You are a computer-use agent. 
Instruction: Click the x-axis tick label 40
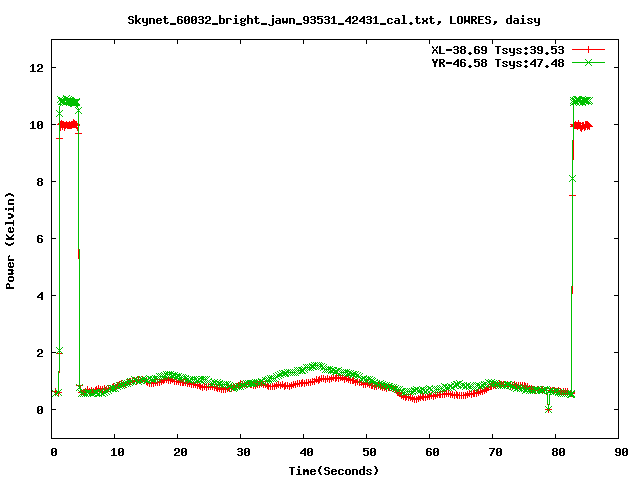306,452
